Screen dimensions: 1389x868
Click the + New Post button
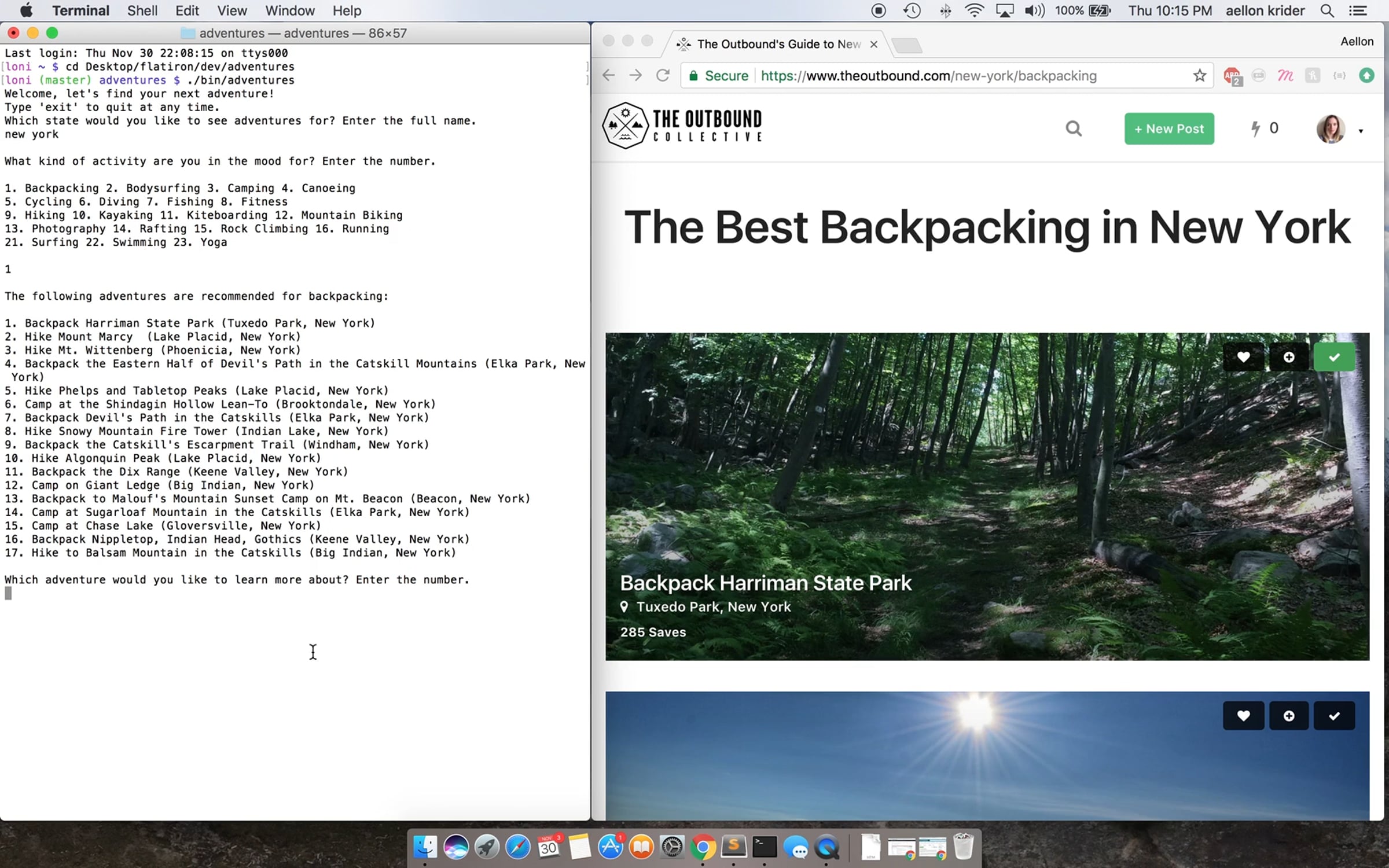(x=1169, y=128)
